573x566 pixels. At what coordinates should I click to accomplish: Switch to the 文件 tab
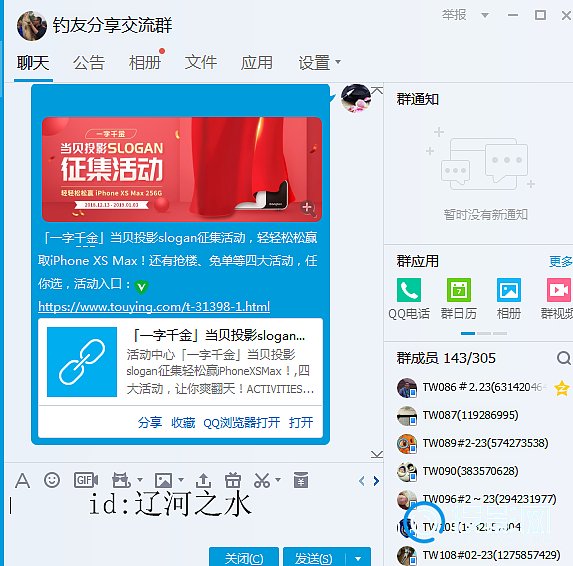[x=201, y=62]
